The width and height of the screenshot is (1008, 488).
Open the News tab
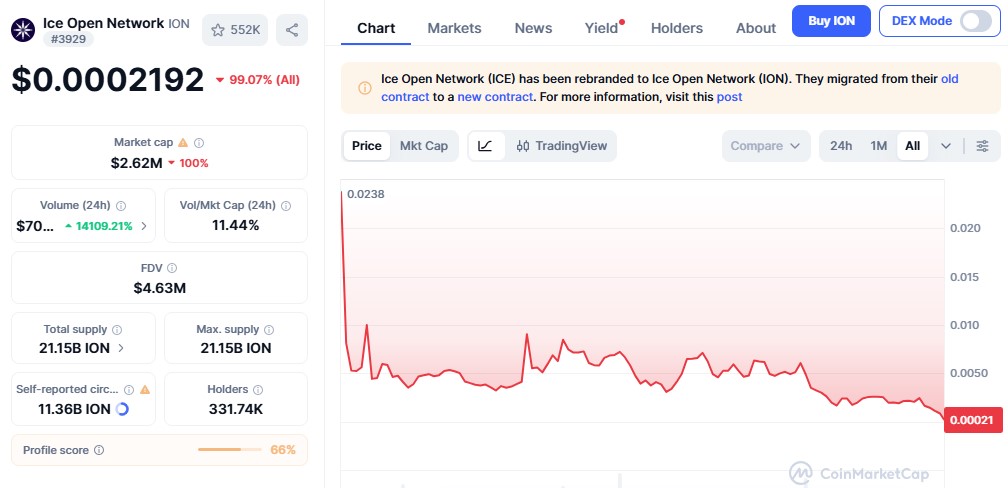533,28
